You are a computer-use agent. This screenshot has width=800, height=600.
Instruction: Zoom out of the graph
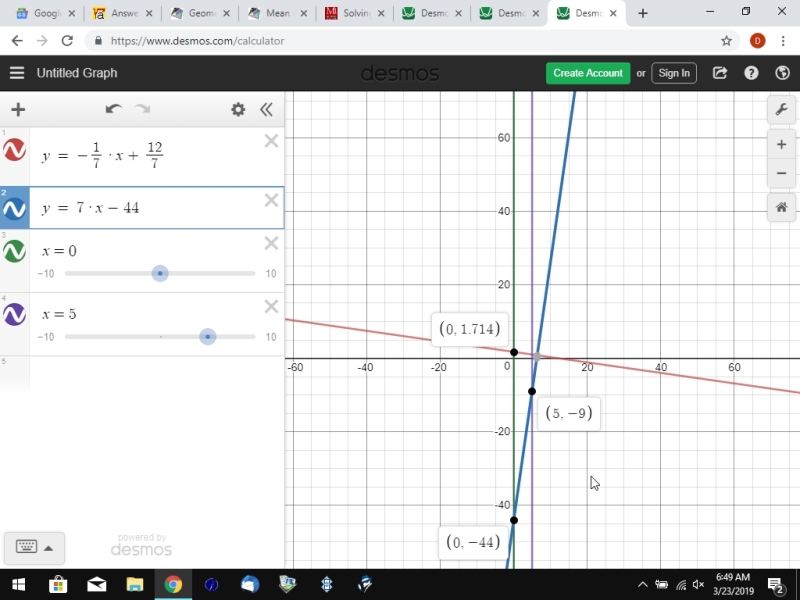[781, 173]
